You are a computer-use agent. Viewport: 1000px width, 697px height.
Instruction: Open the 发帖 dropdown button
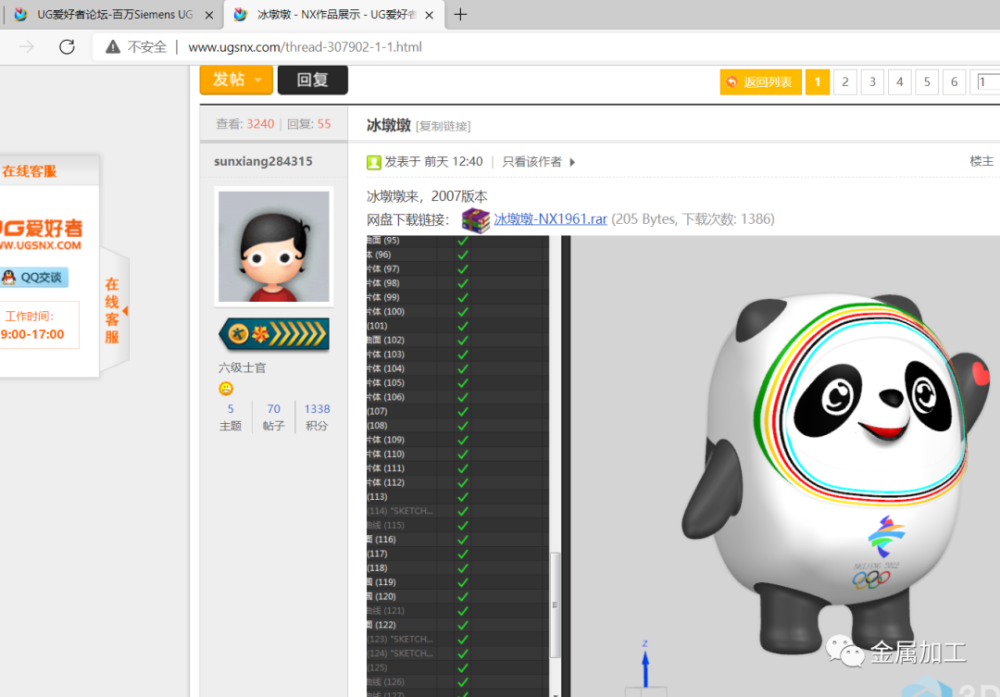tap(236, 80)
